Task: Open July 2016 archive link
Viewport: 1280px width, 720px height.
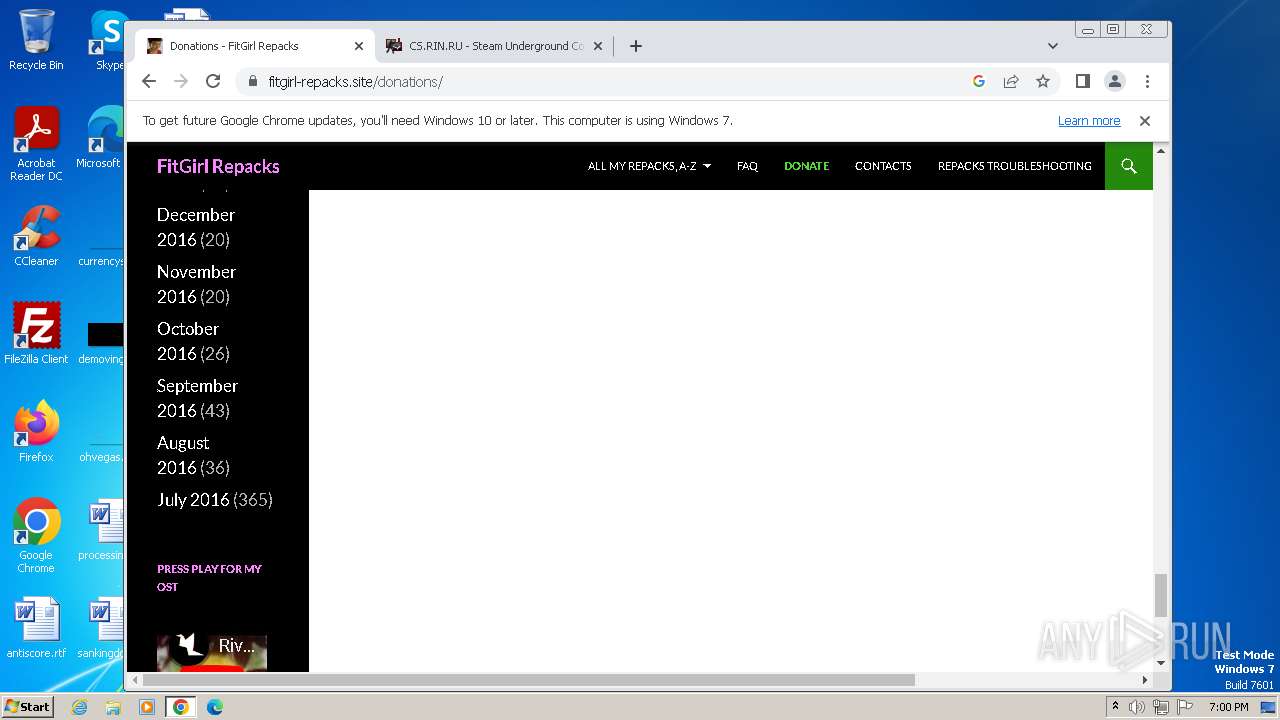Action: tap(193, 499)
